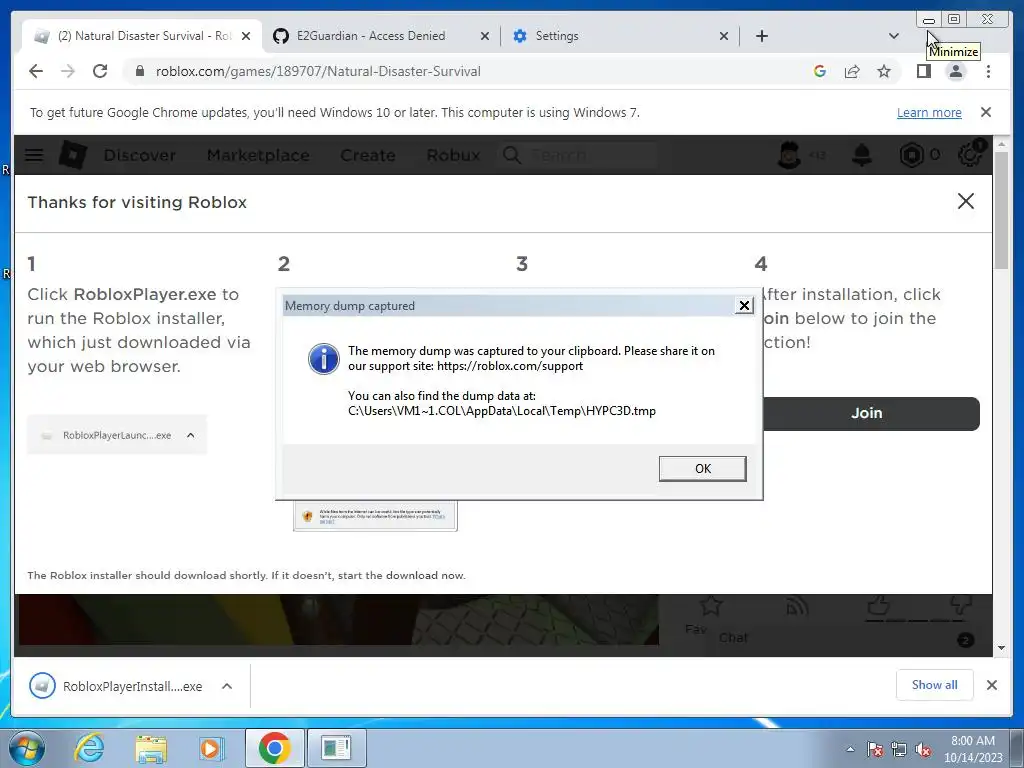Expand the tab search dropdown chevron

coord(893,36)
